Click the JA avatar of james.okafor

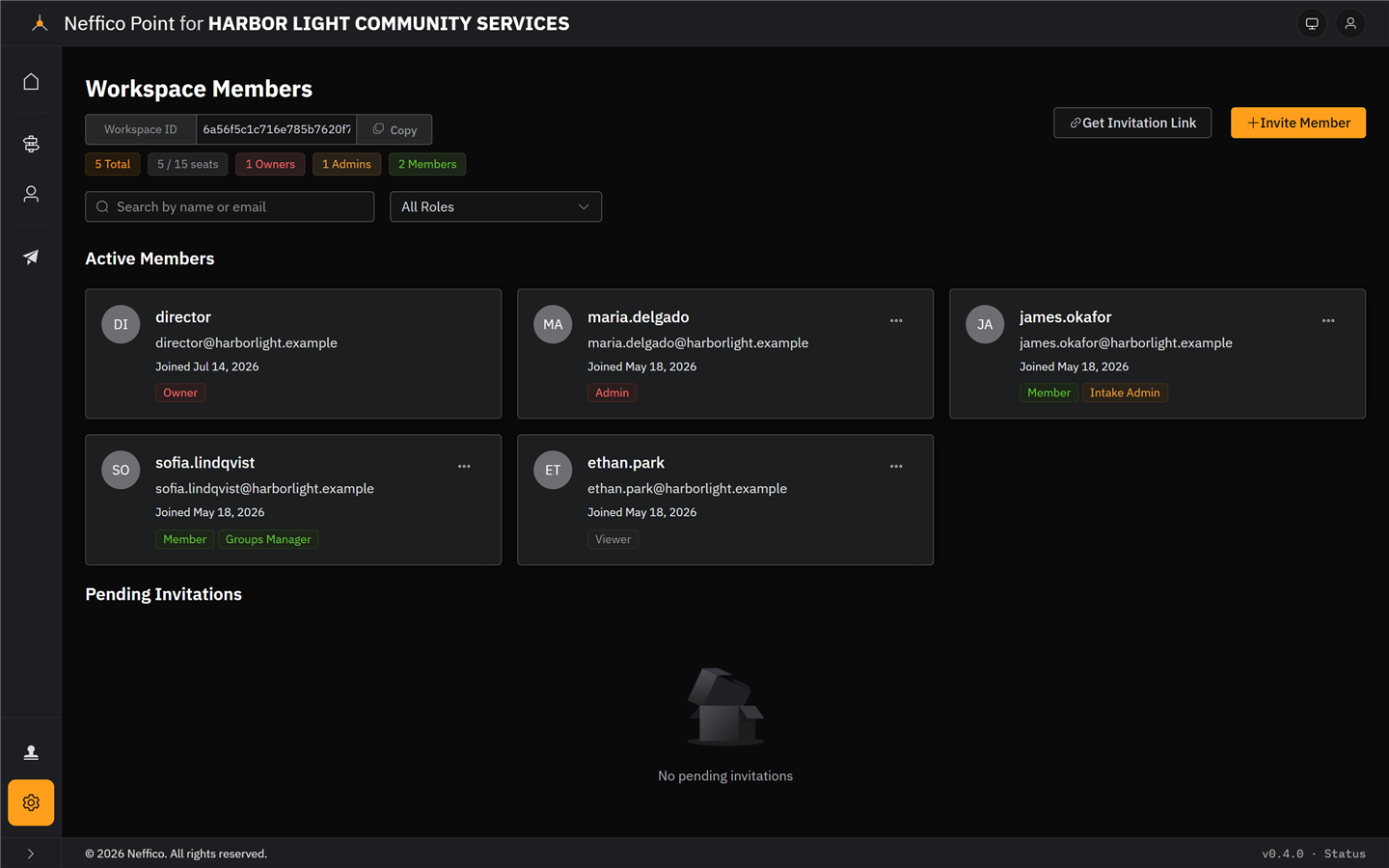[x=985, y=324]
